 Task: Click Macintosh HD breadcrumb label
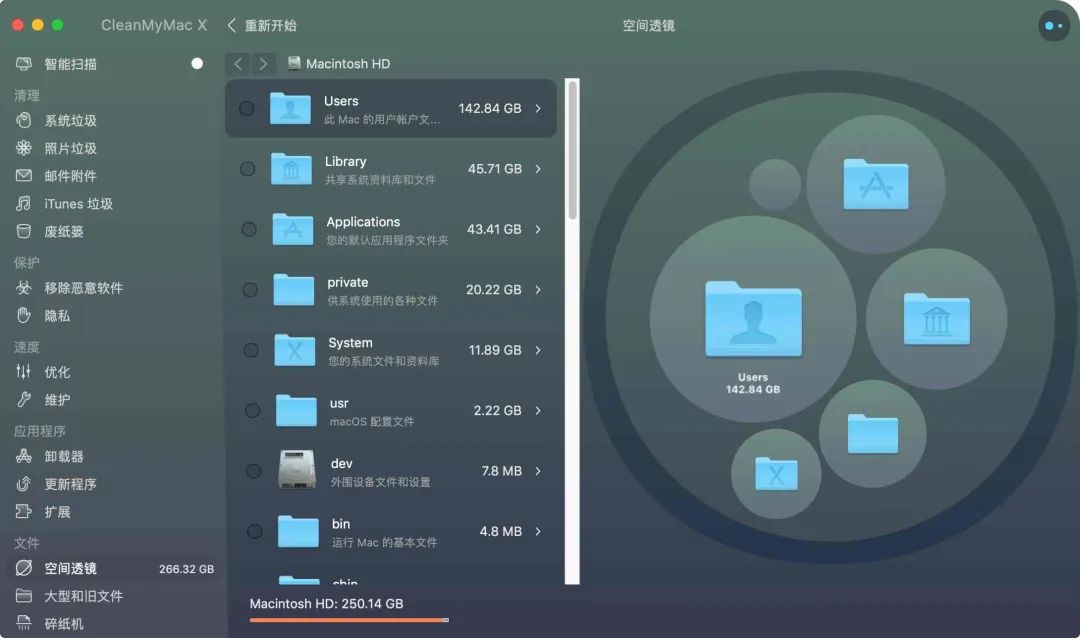click(x=348, y=63)
